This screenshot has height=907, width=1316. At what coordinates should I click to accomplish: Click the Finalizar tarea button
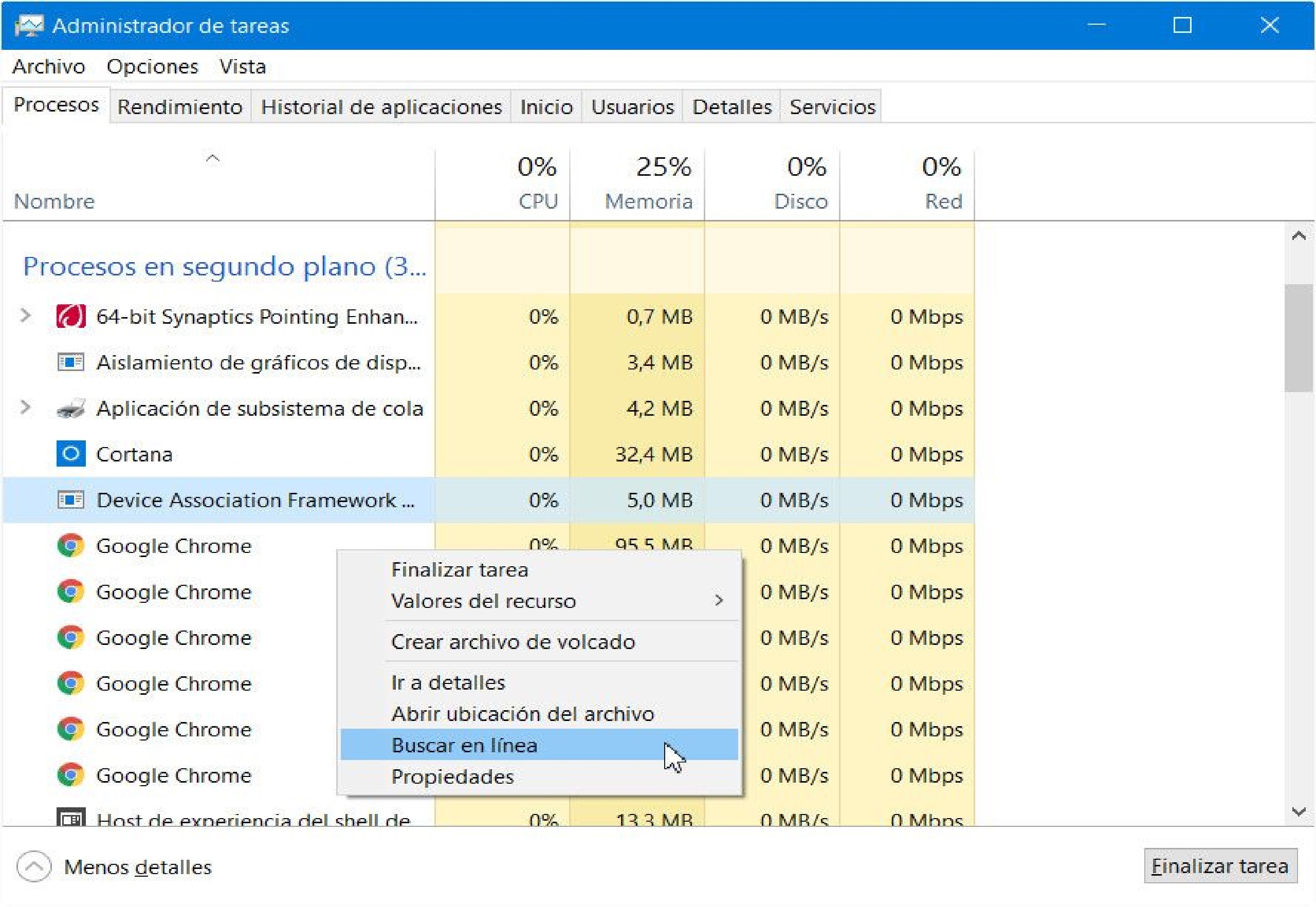[1220, 866]
